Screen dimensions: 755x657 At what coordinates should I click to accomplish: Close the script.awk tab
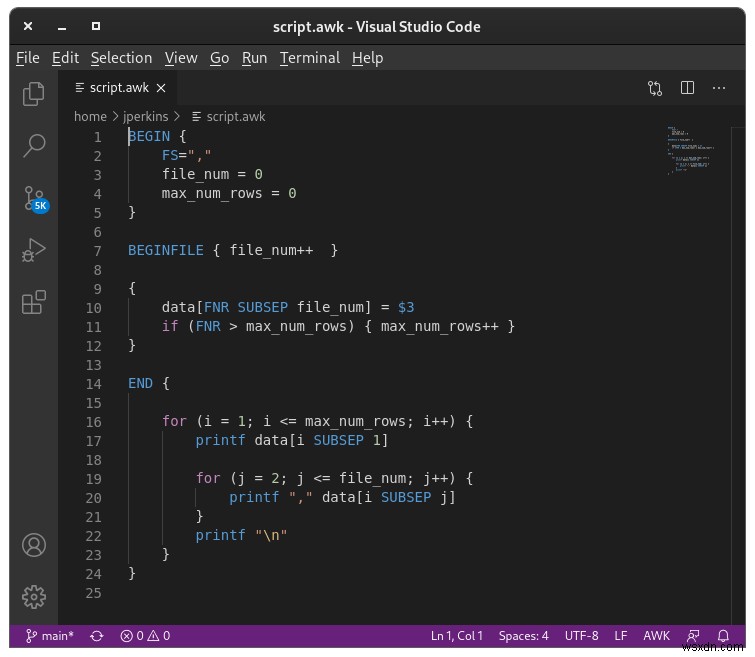(x=161, y=88)
